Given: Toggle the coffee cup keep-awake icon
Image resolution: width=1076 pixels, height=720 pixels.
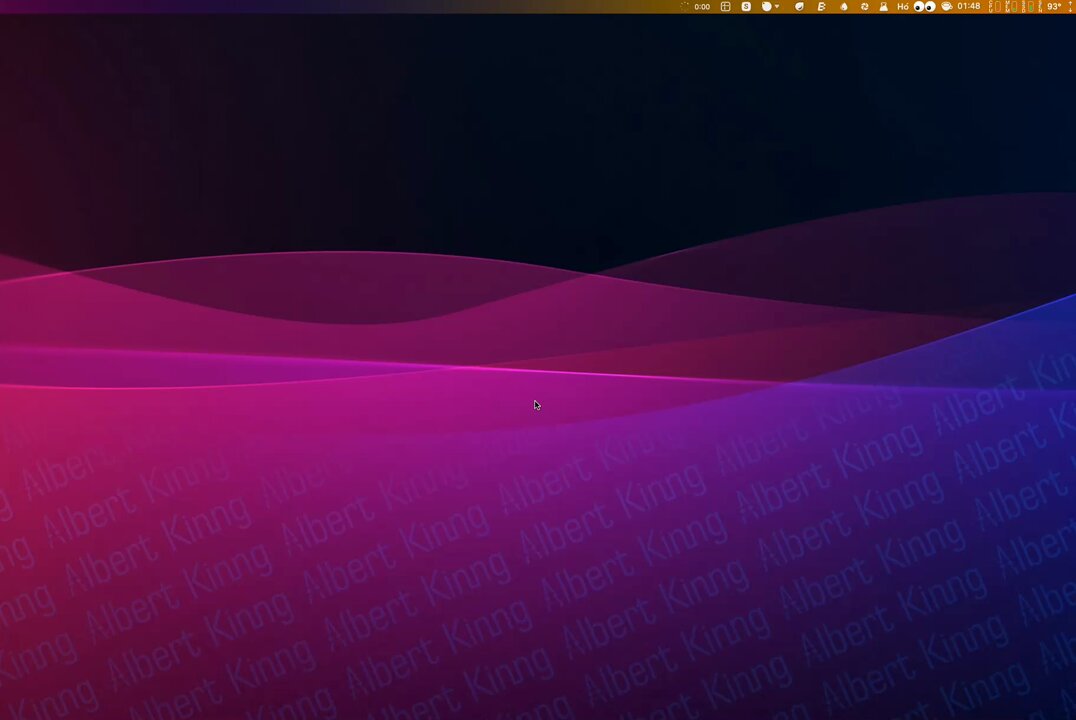Looking at the screenshot, I should [x=946, y=7].
